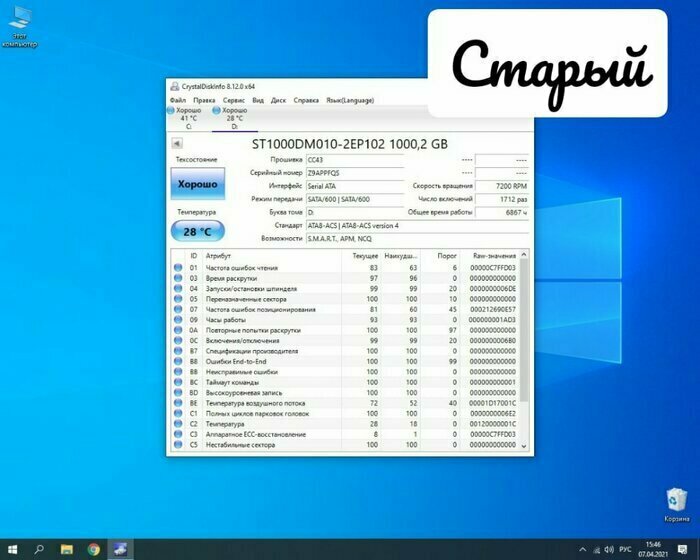
Task: Click the previous disk arrow button
Action: 178,144
